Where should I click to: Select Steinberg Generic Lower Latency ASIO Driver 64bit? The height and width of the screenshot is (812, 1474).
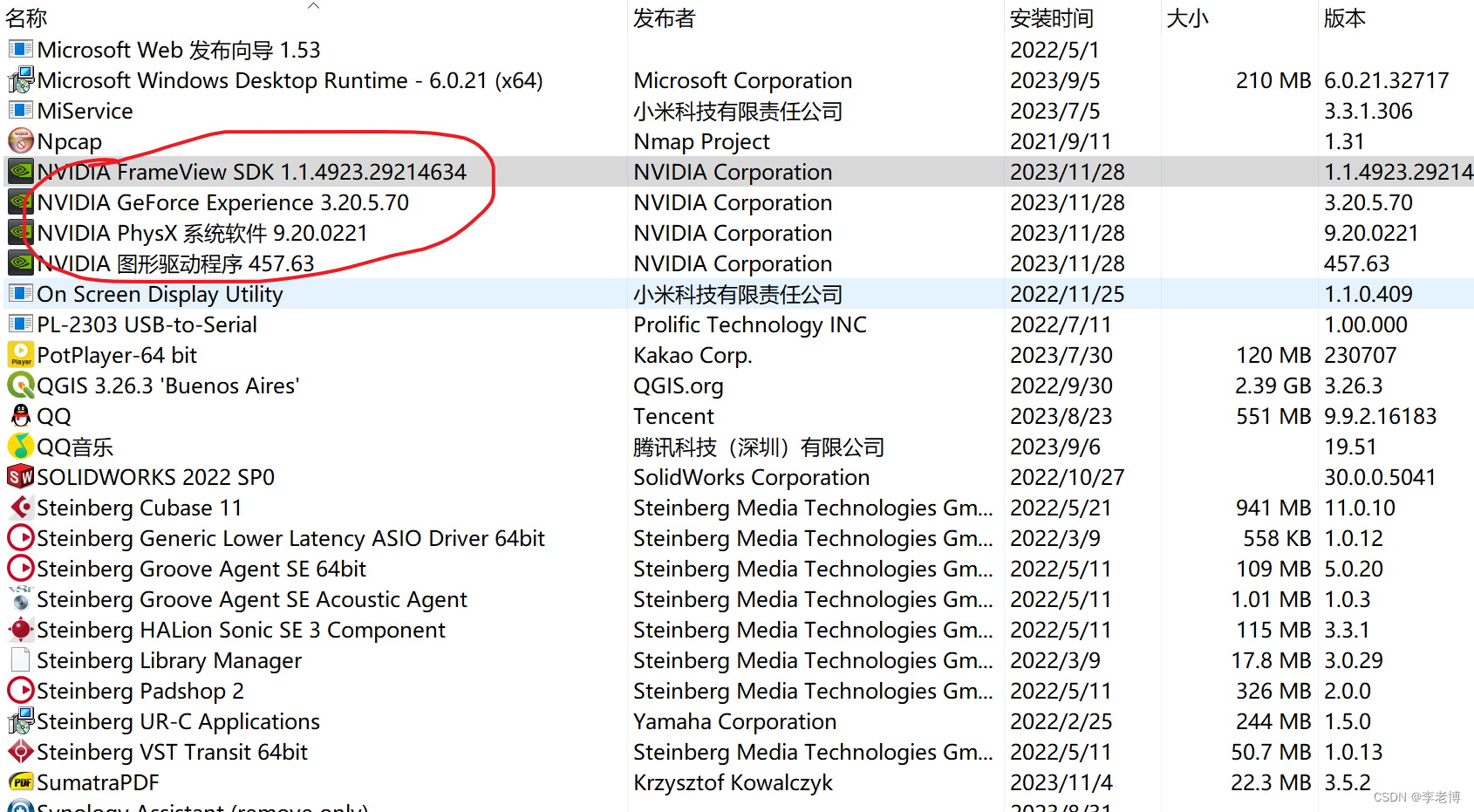(x=290, y=538)
